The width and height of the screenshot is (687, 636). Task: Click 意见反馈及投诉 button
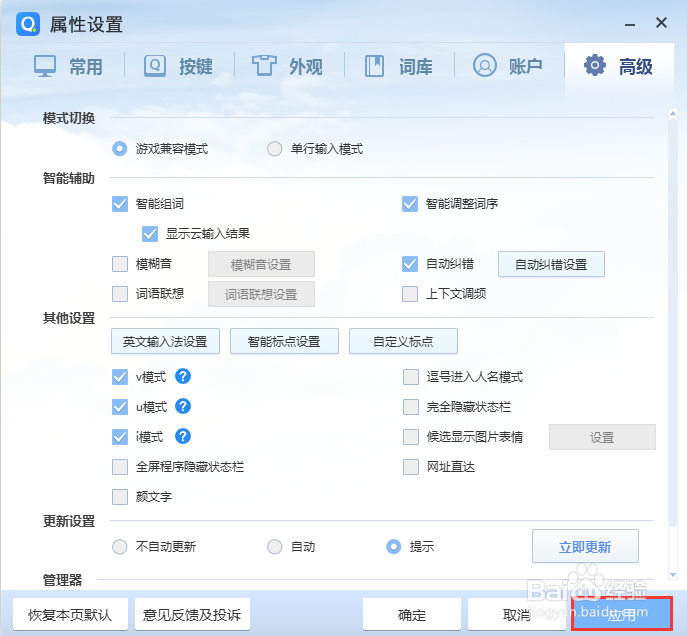point(192,615)
